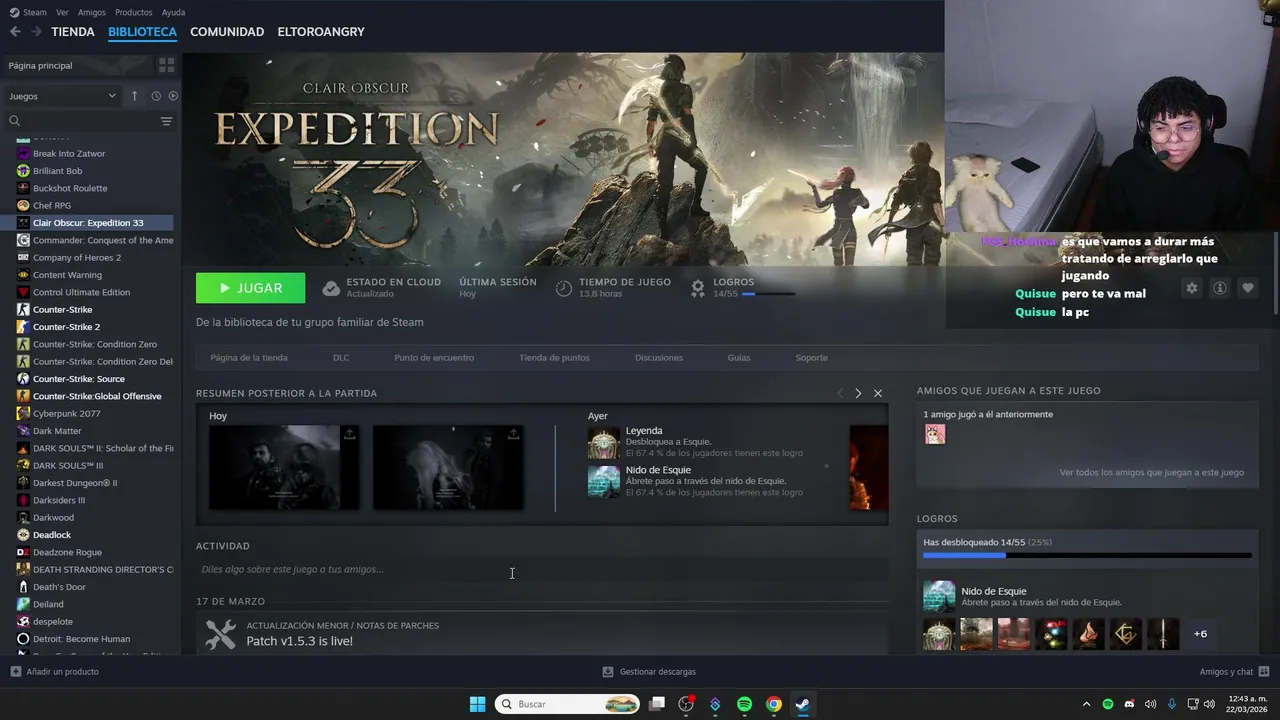Open Gestionar descargas
Screen dimensions: 1280x720
[x=649, y=672]
